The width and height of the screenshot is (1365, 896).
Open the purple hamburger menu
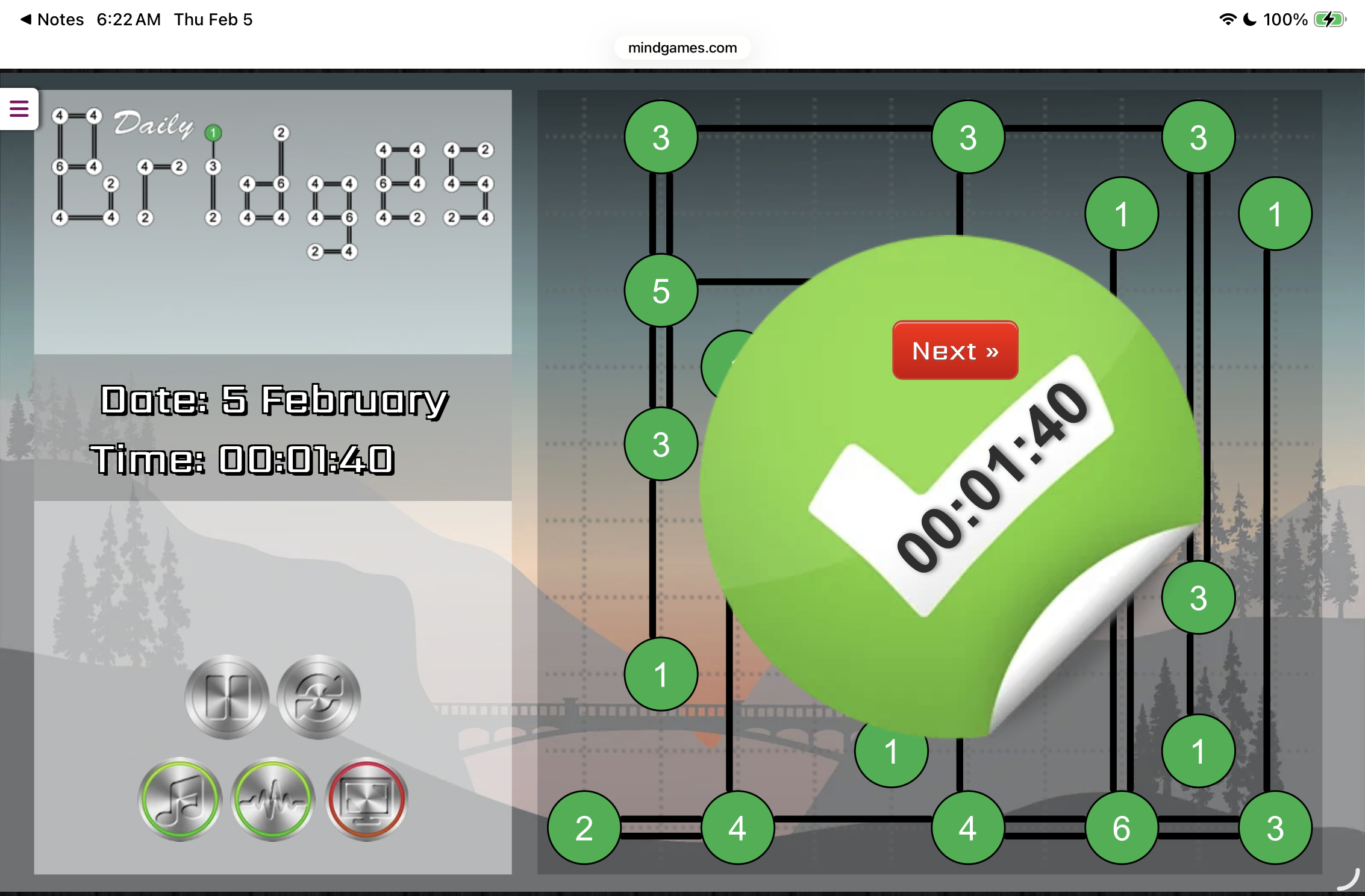pyautogui.click(x=19, y=109)
